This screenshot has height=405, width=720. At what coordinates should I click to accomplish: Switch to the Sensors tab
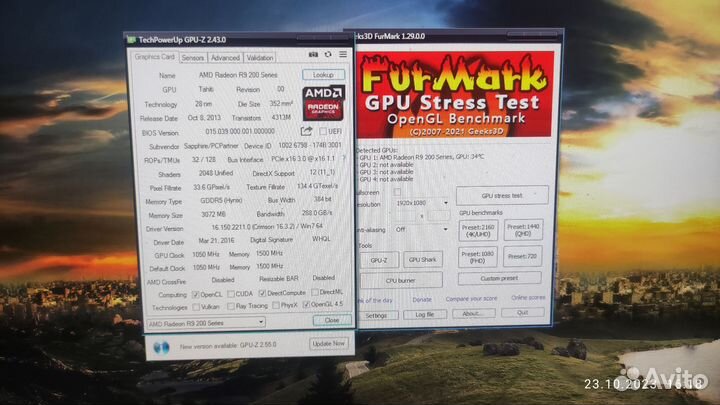[192, 58]
